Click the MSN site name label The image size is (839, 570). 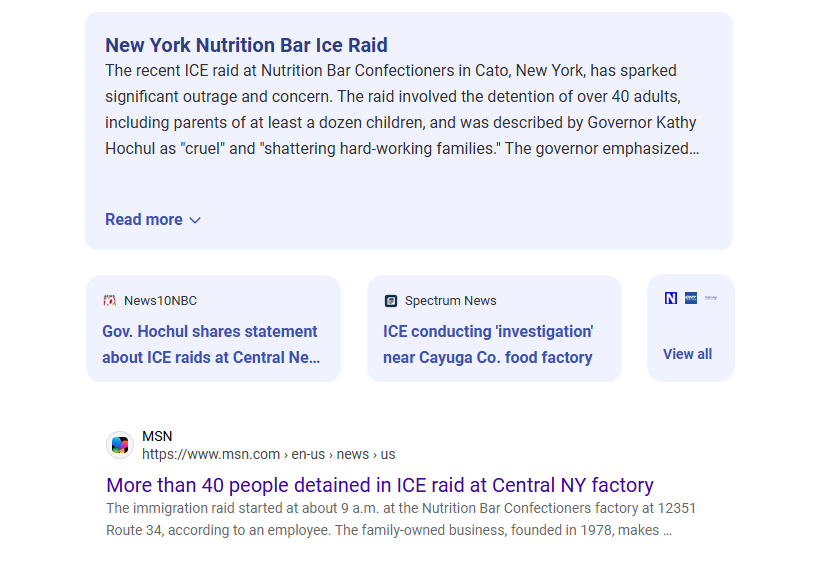pyautogui.click(x=157, y=436)
